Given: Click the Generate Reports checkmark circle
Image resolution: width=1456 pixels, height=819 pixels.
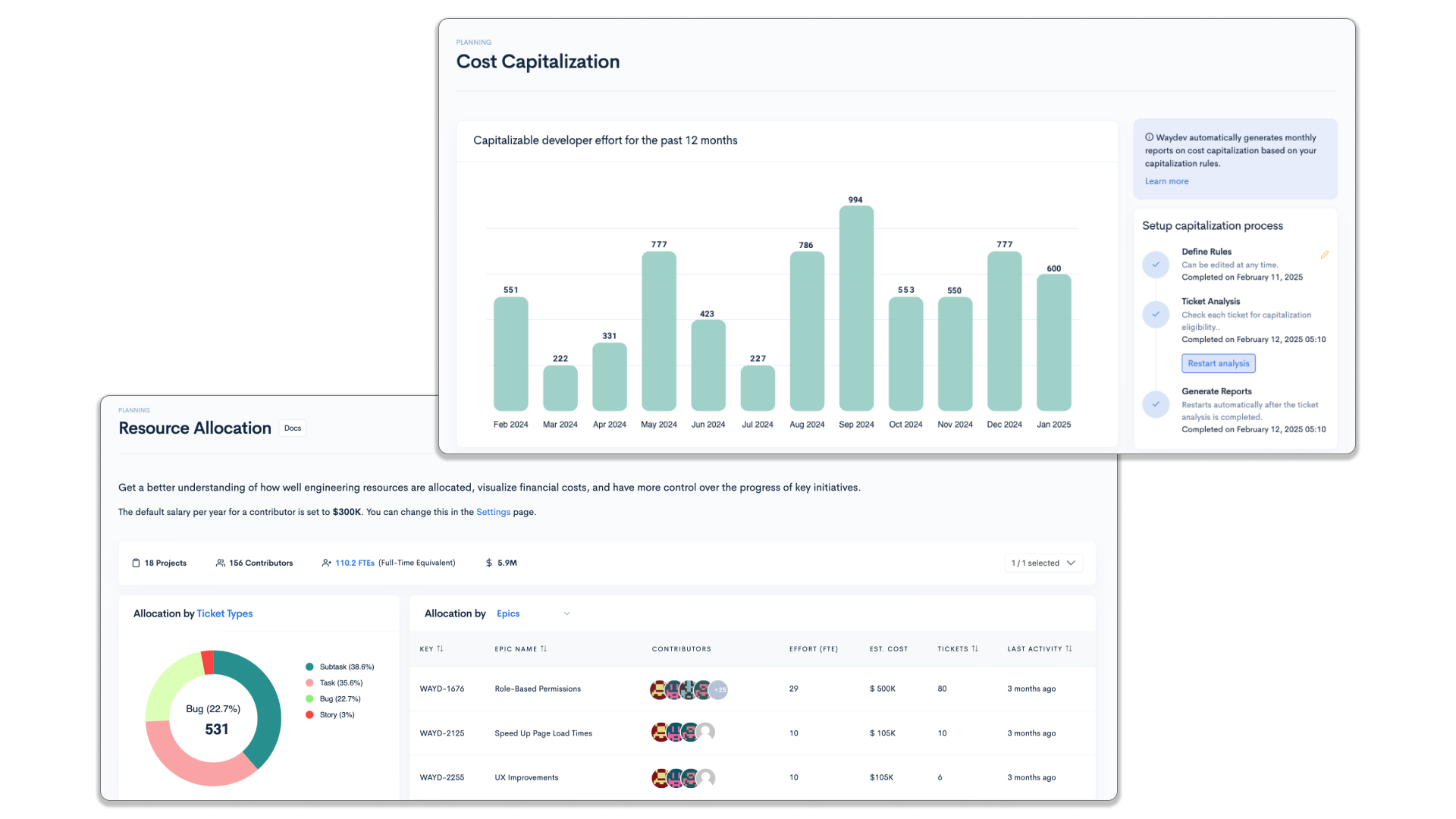Looking at the screenshot, I should coord(1156,404).
